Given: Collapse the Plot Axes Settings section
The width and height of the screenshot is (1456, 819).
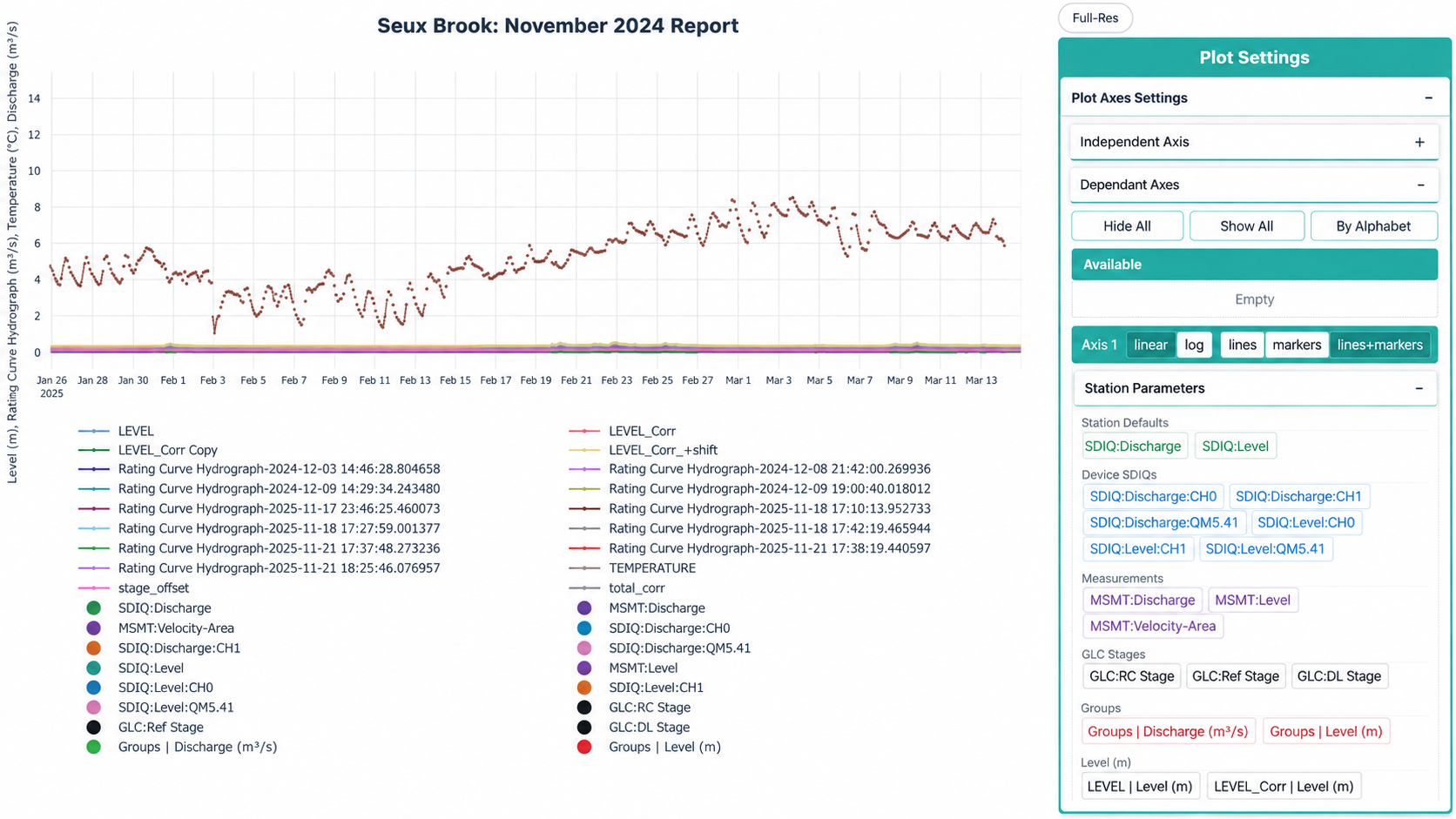Looking at the screenshot, I should 1428,98.
